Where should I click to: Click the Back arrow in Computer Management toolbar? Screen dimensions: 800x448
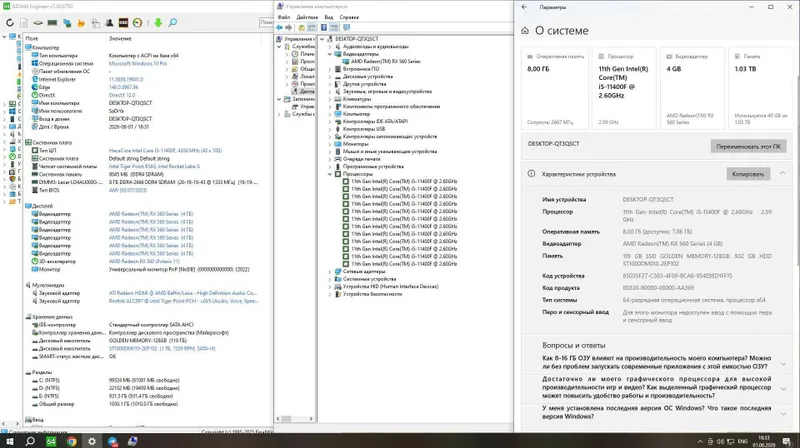coord(280,28)
